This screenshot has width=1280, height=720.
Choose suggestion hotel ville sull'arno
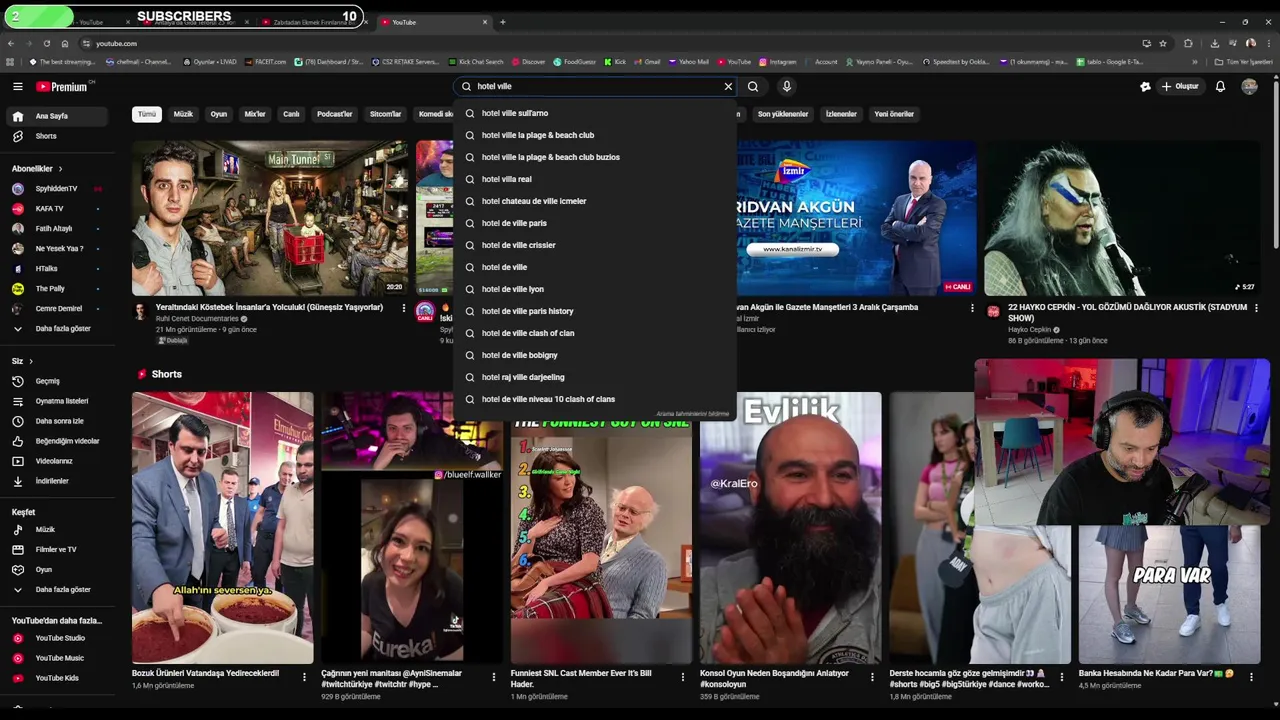(595, 113)
